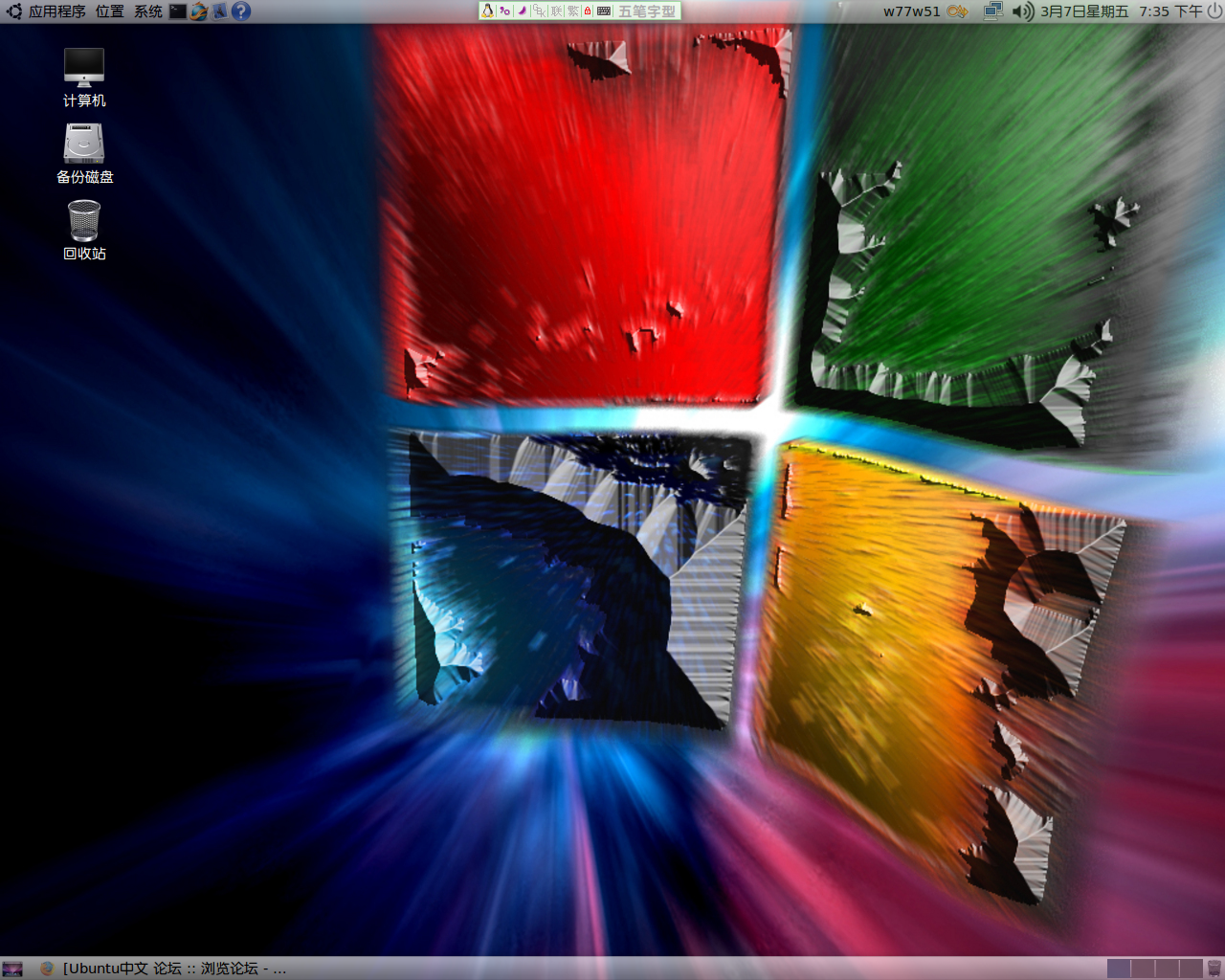Viewport: 1225px width, 980px height.
Task: Switch to the first workspace in switcher
Action: (x=1119, y=969)
